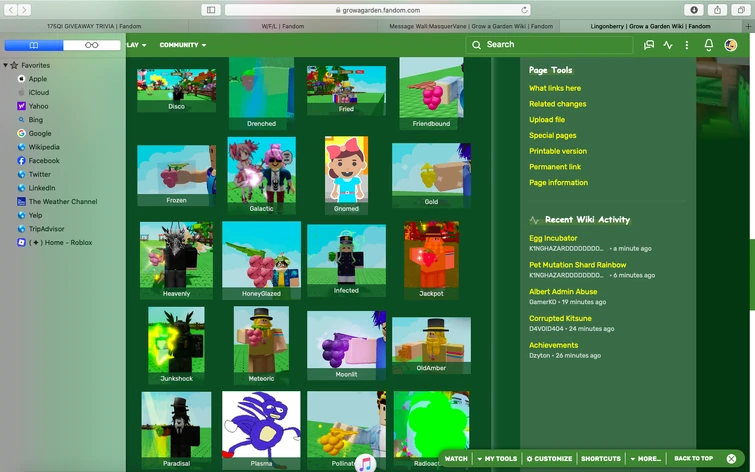Open Pet Mutation Shard Rainbow link
This screenshot has width=755, height=472.
pos(577,265)
